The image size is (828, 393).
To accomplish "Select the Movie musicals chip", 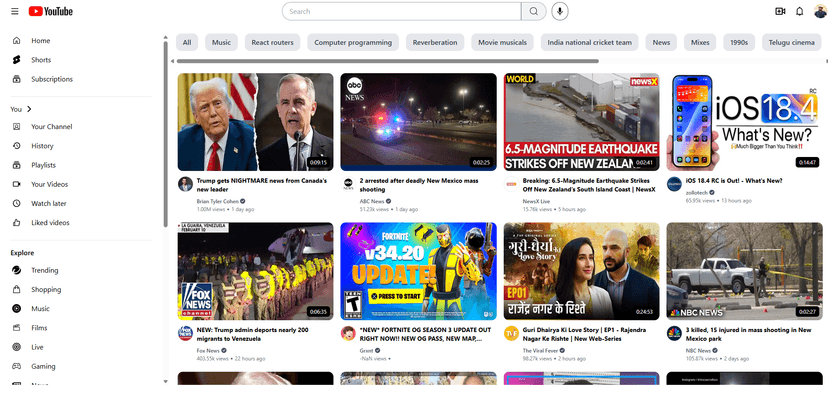I will (x=502, y=42).
